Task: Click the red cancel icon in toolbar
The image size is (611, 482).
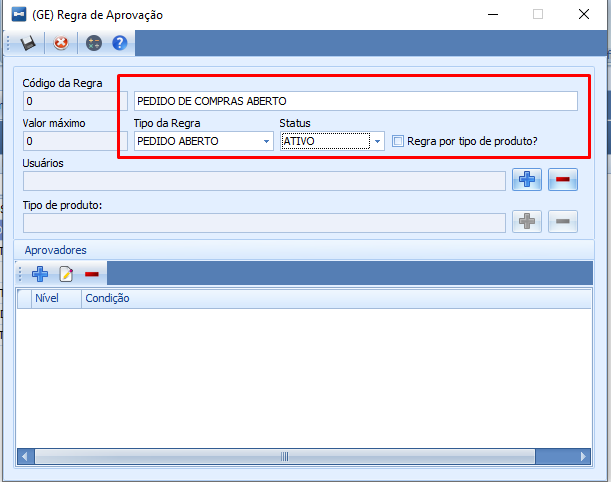Action: click(x=61, y=43)
